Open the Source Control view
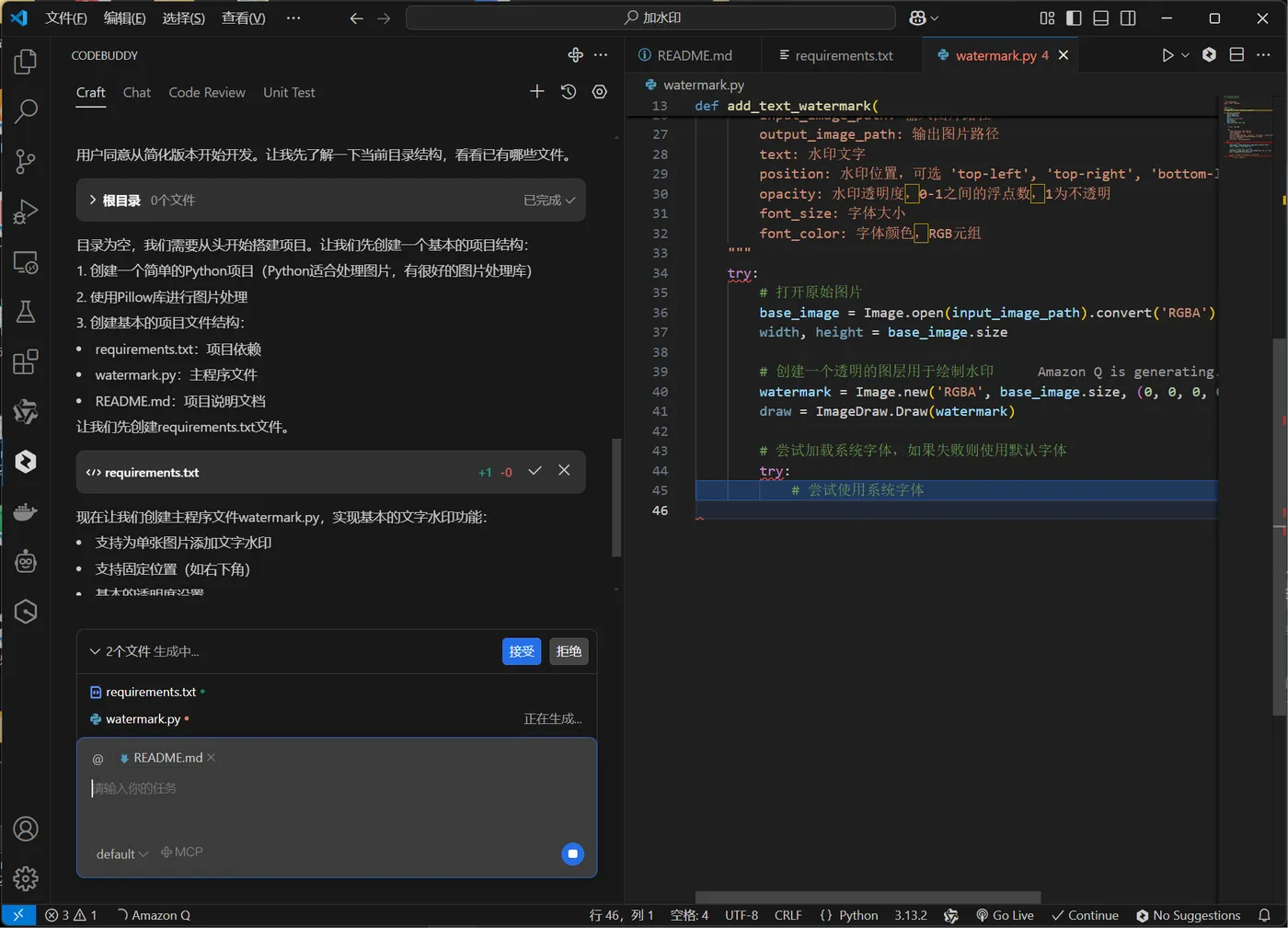Viewport: 1288px width, 928px height. (x=25, y=161)
